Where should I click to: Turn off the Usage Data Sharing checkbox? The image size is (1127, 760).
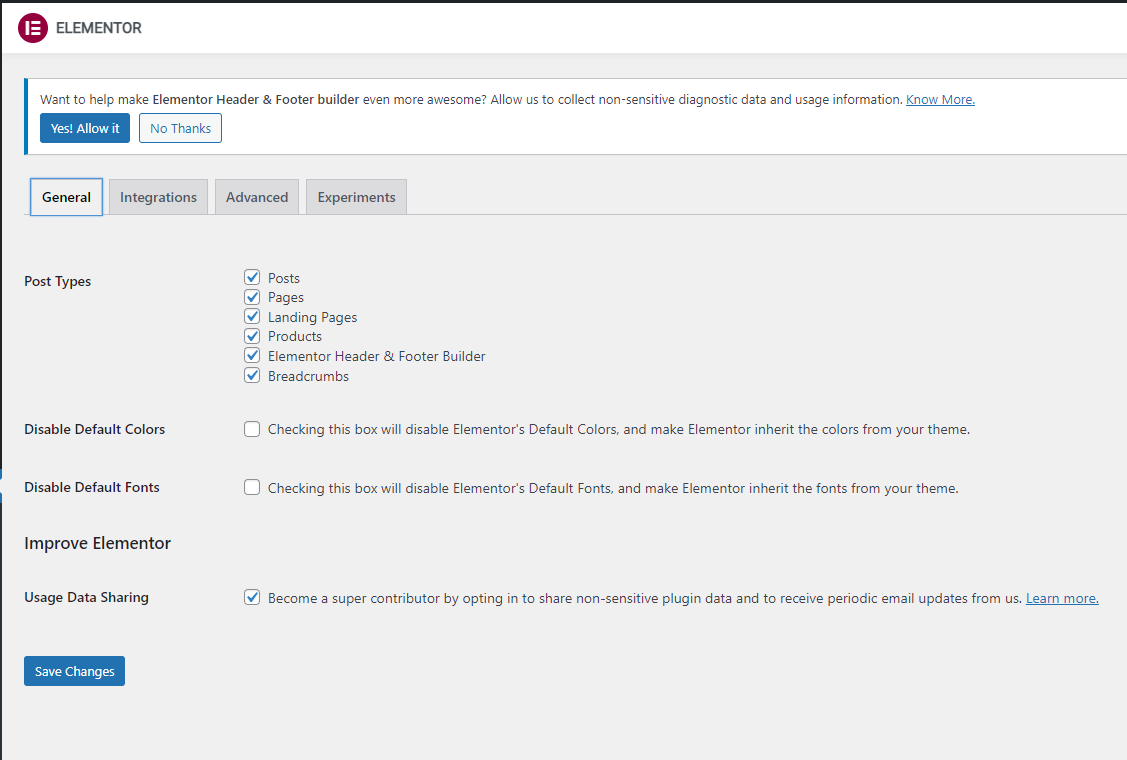252,598
